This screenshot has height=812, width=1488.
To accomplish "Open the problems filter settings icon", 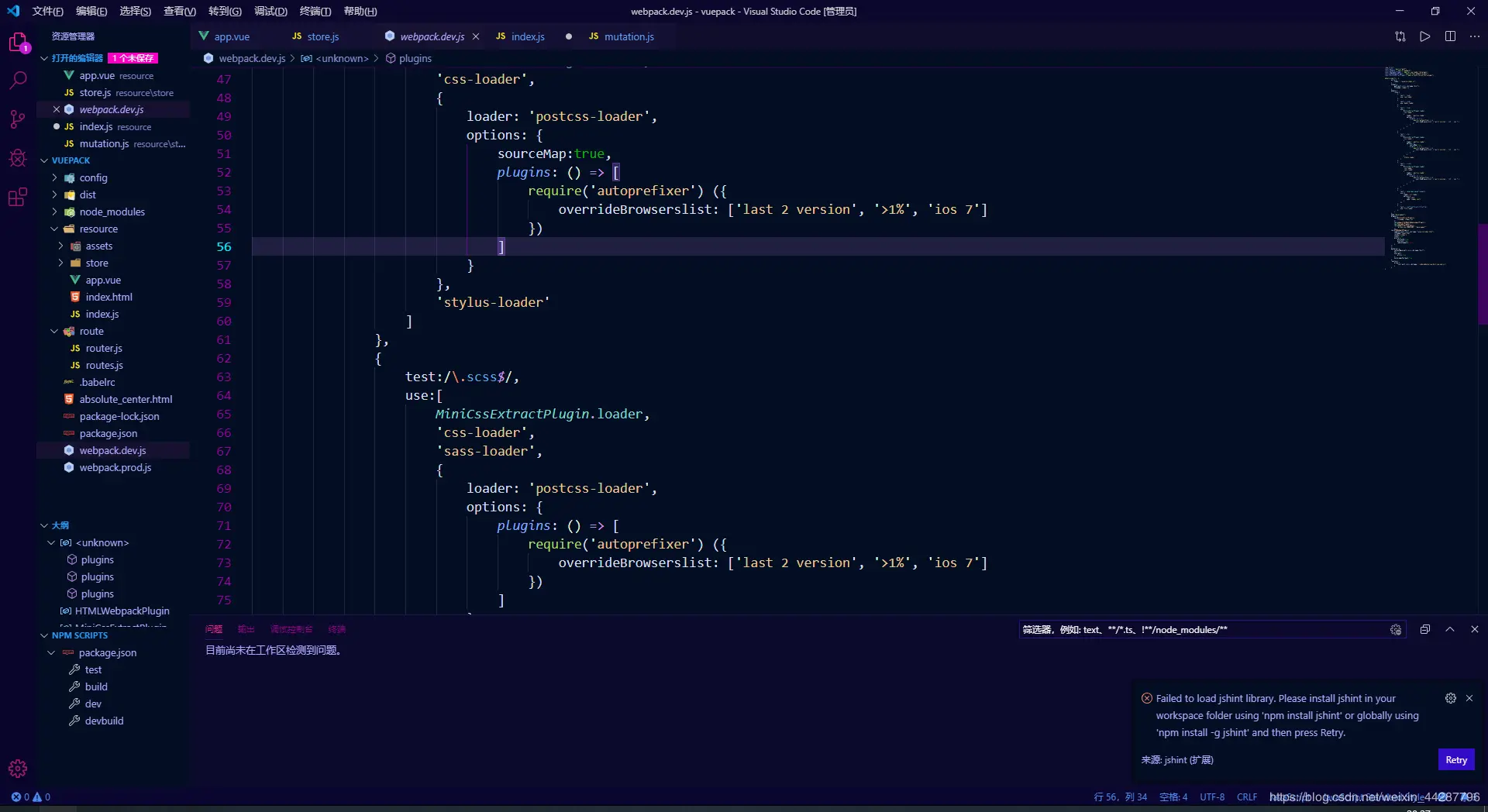I will point(1396,630).
